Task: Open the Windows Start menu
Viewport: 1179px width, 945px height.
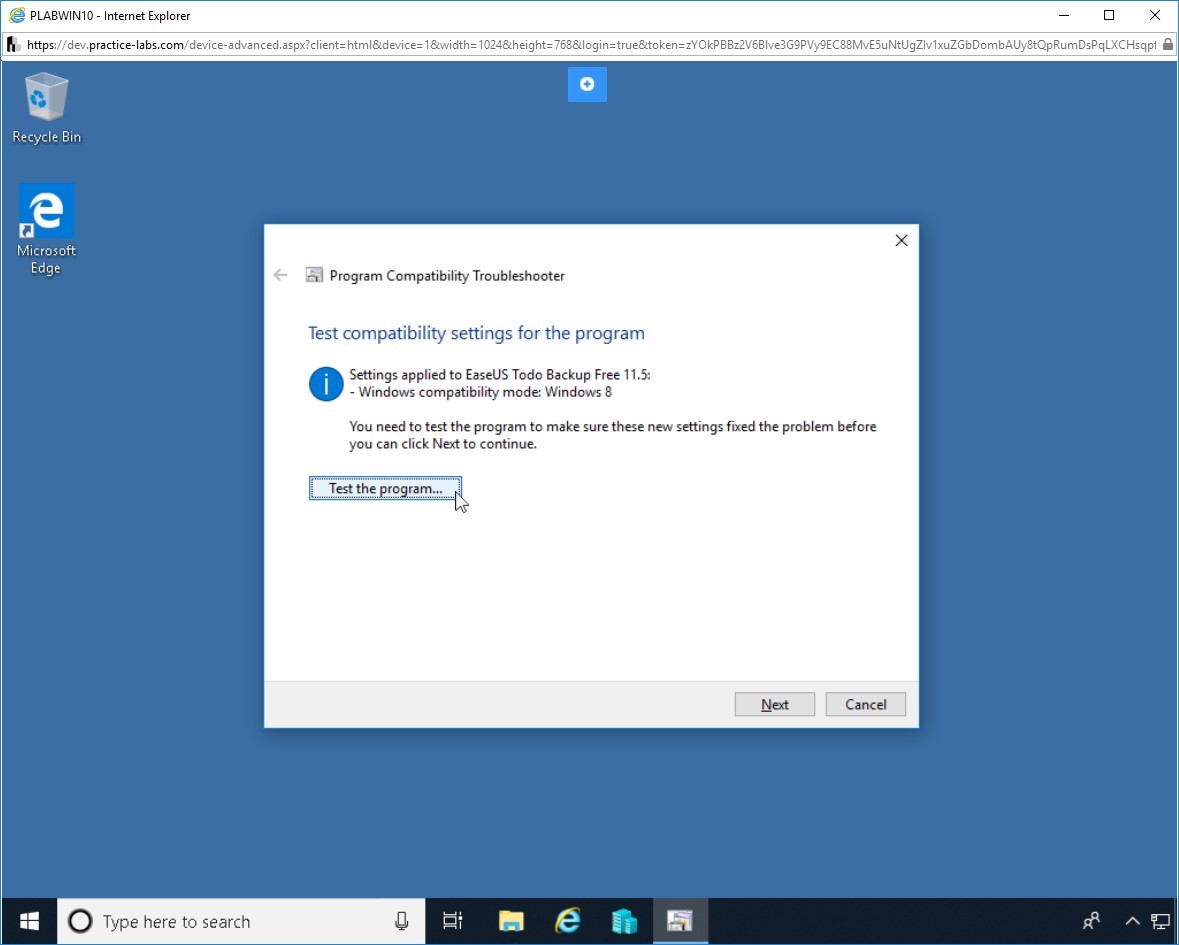Action: 29,921
